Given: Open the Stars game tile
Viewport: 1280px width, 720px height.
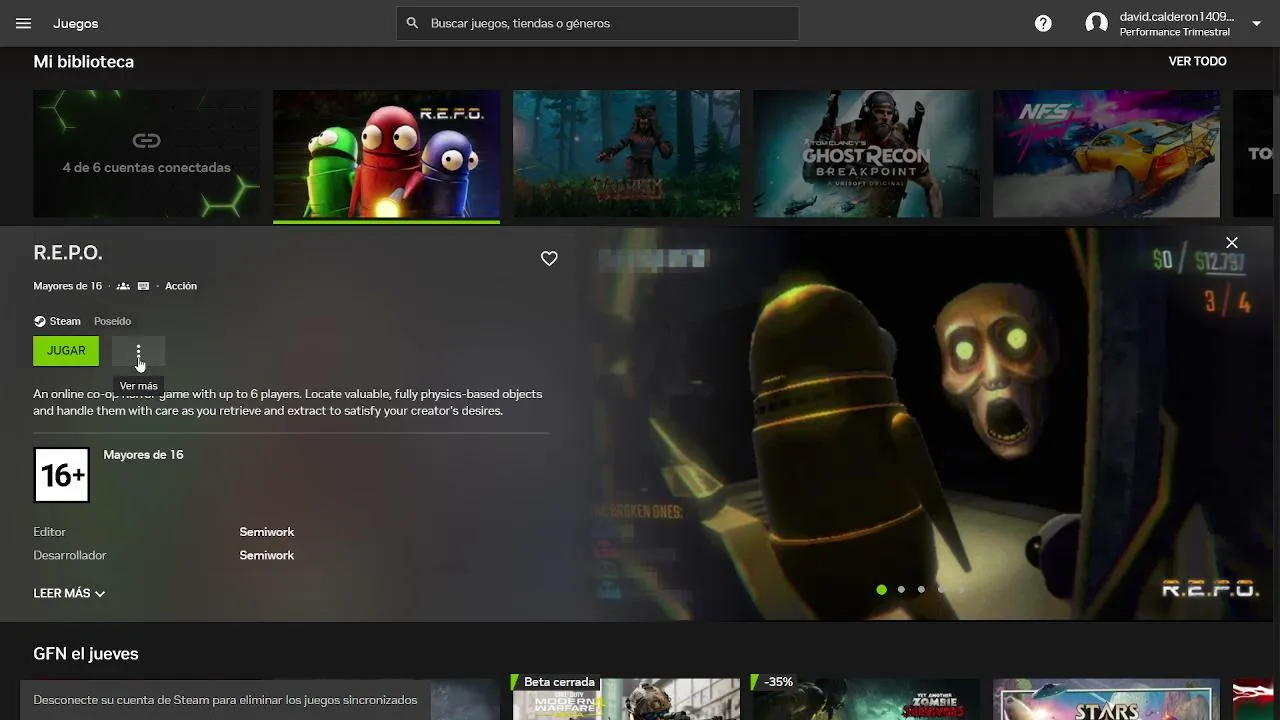Looking at the screenshot, I should [x=1106, y=699].
